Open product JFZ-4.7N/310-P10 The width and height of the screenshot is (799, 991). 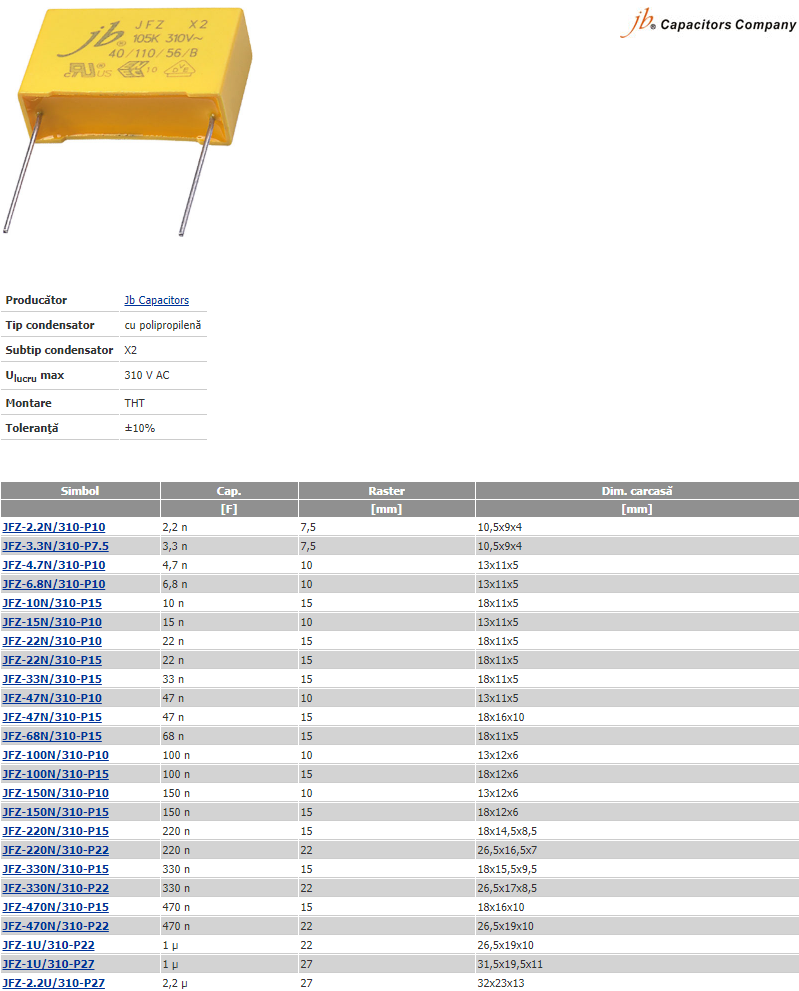click(54, 565)
